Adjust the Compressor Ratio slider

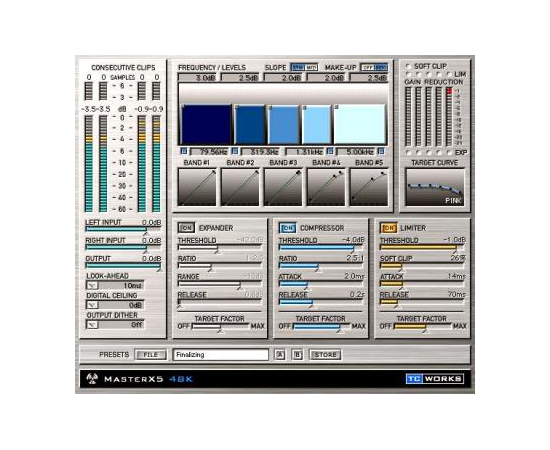pyautogui.click(x=321, y=266)
